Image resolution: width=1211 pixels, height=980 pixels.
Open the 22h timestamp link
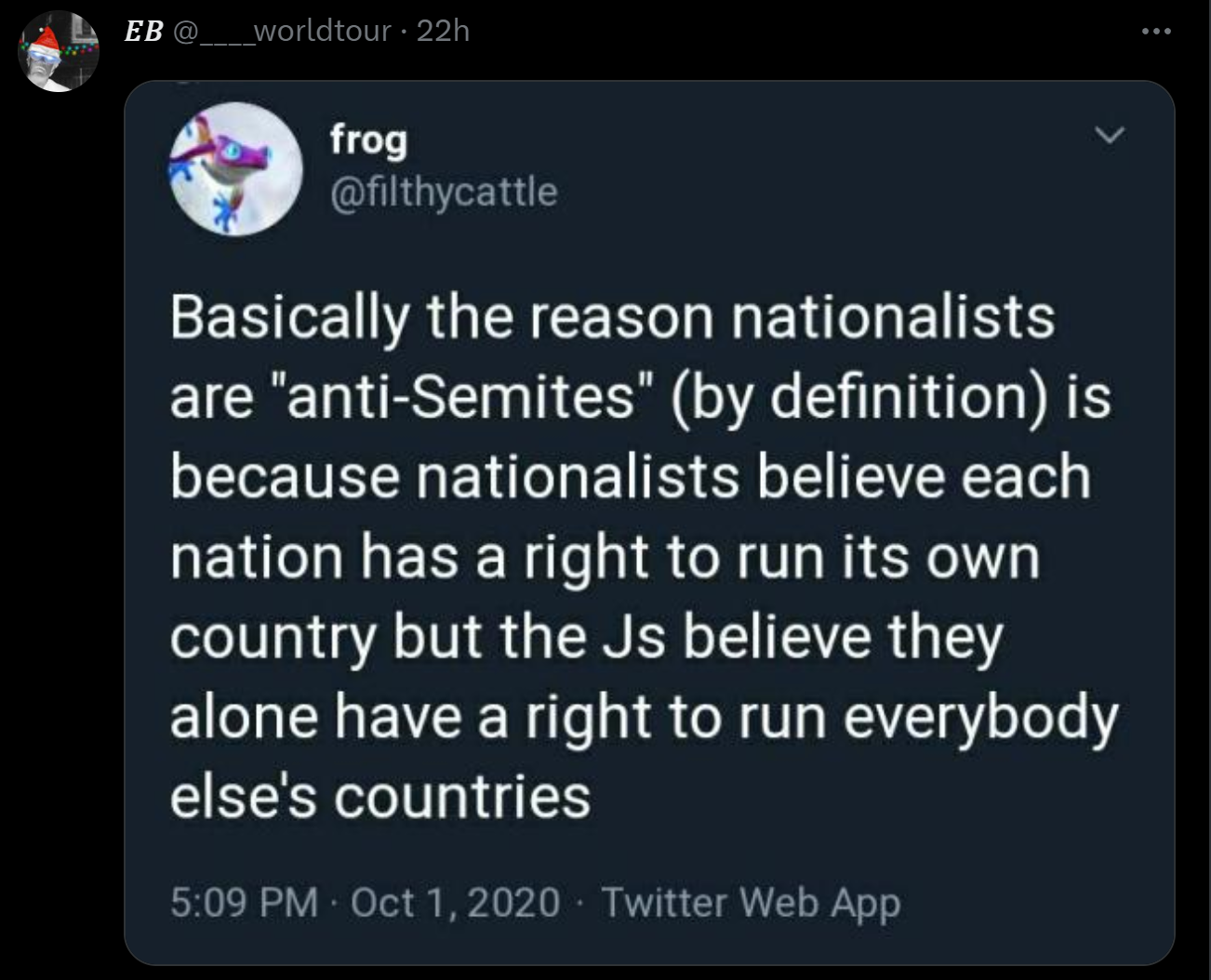pos(443,32)
